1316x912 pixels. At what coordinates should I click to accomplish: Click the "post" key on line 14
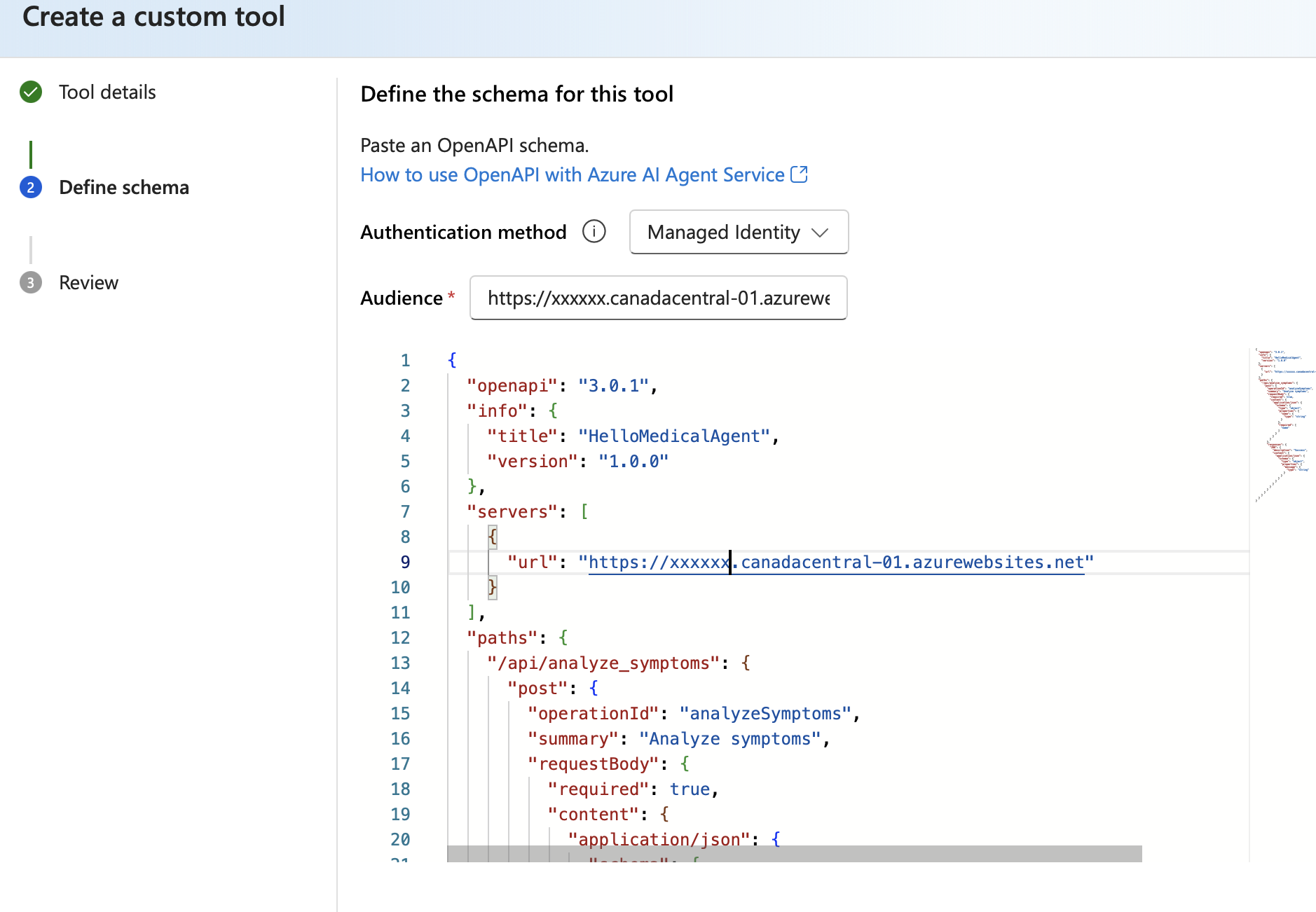pos(537,688)
